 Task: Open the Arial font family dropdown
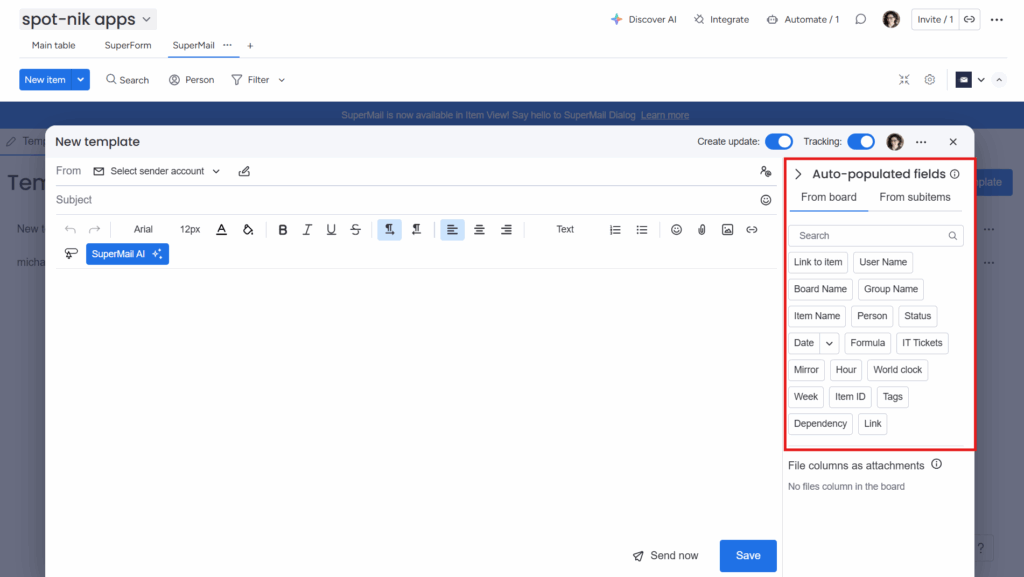pyautogui.click(x=143, y=229)
